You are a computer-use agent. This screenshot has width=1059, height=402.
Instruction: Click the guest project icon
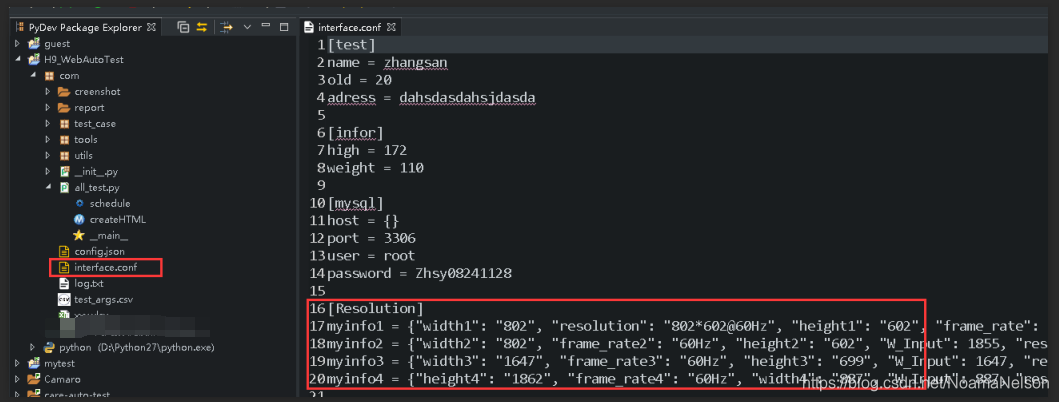coord(33,44)
